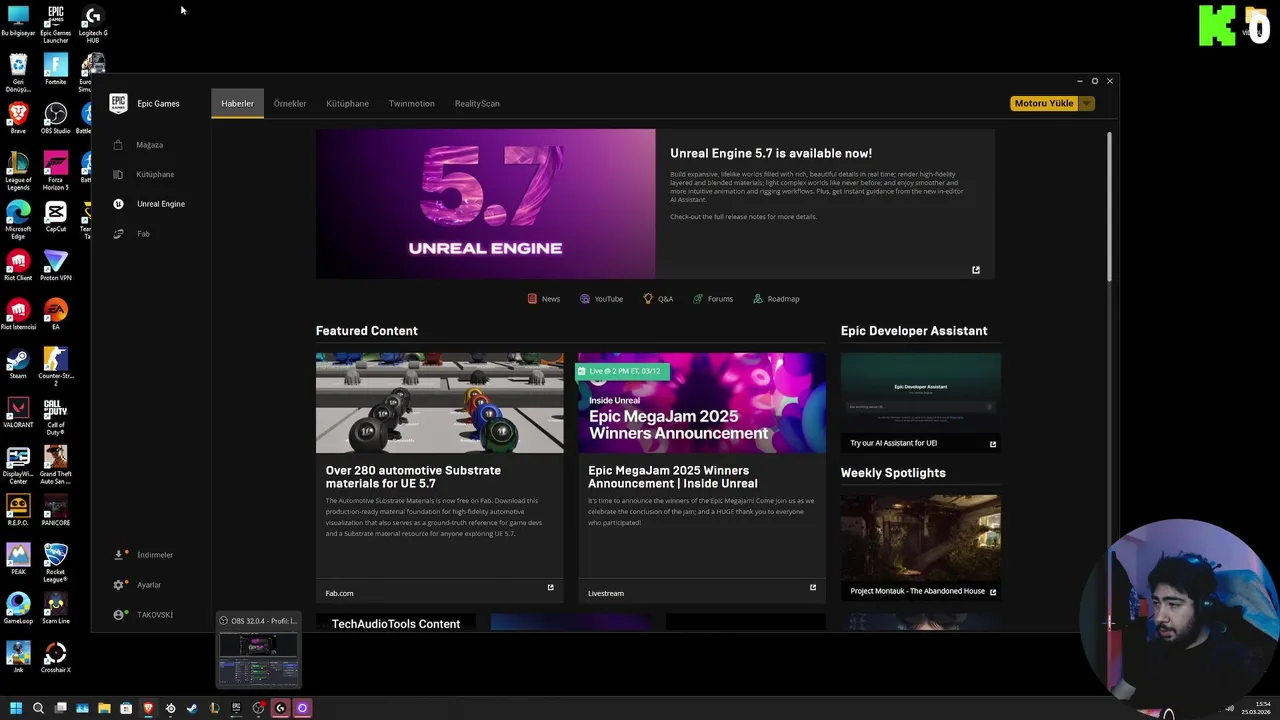Open İndirmeler downloads in the sidebar
The height and width of the screenshot is (720, 1280).
[x=144, y=555]
